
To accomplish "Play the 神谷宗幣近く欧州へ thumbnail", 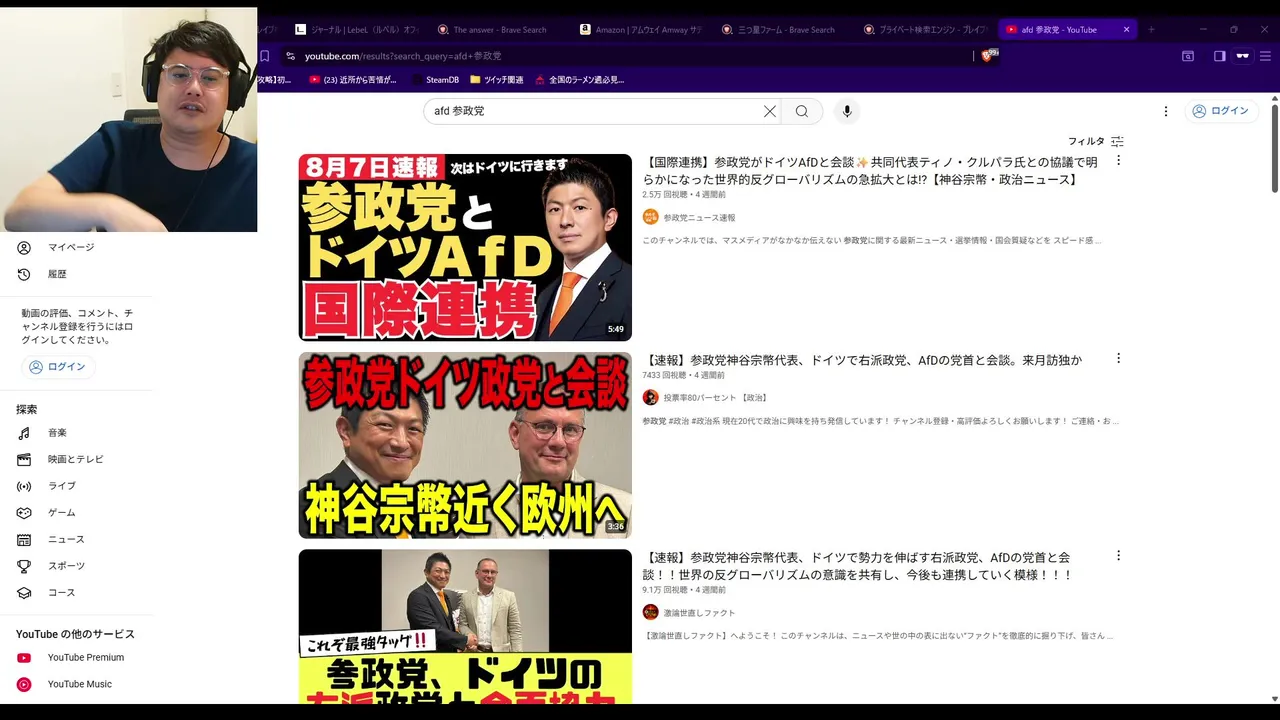I will (x=465, y=445).
